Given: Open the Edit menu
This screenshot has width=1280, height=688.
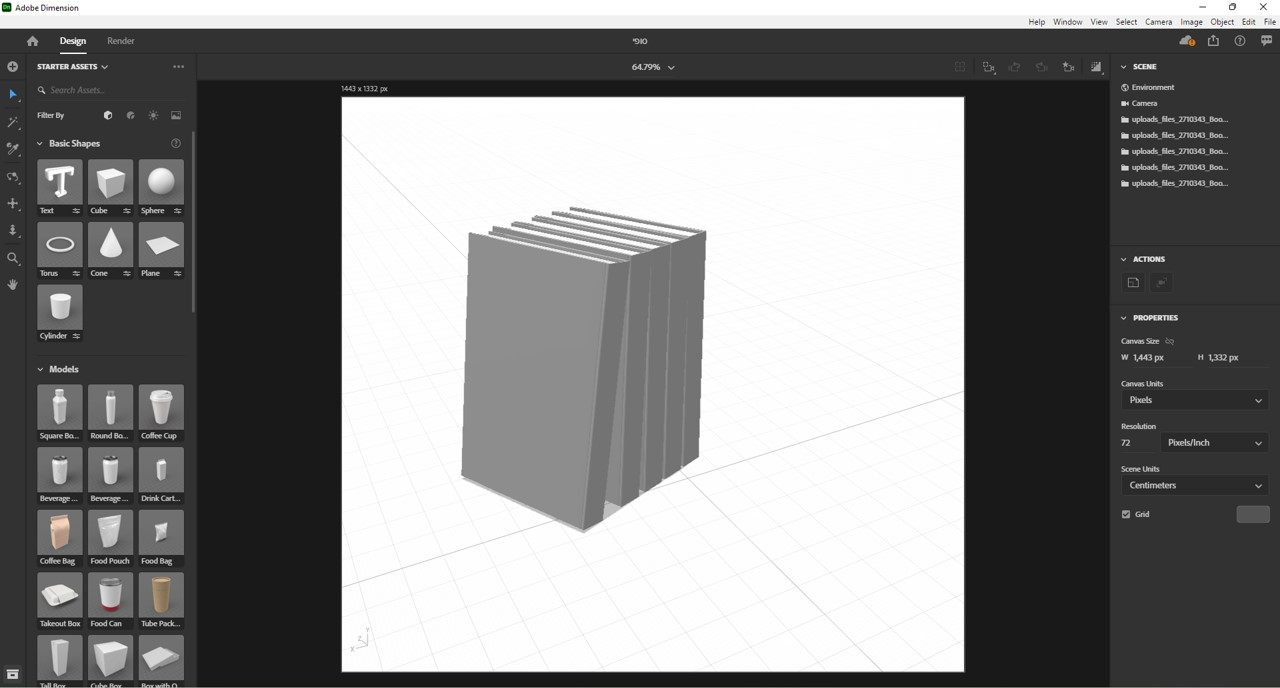Looking at the screenshot, I should click(1249, 22).
